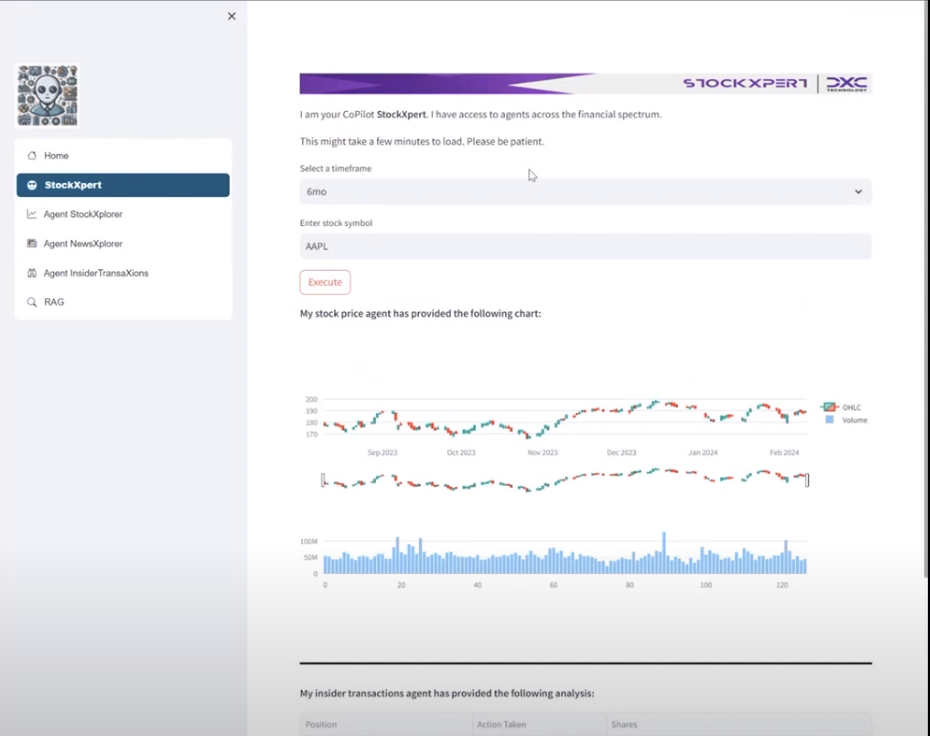Screen dimensions: 930x736
Task: Open Agent StockXplorer page
Action: coord(123,214)
